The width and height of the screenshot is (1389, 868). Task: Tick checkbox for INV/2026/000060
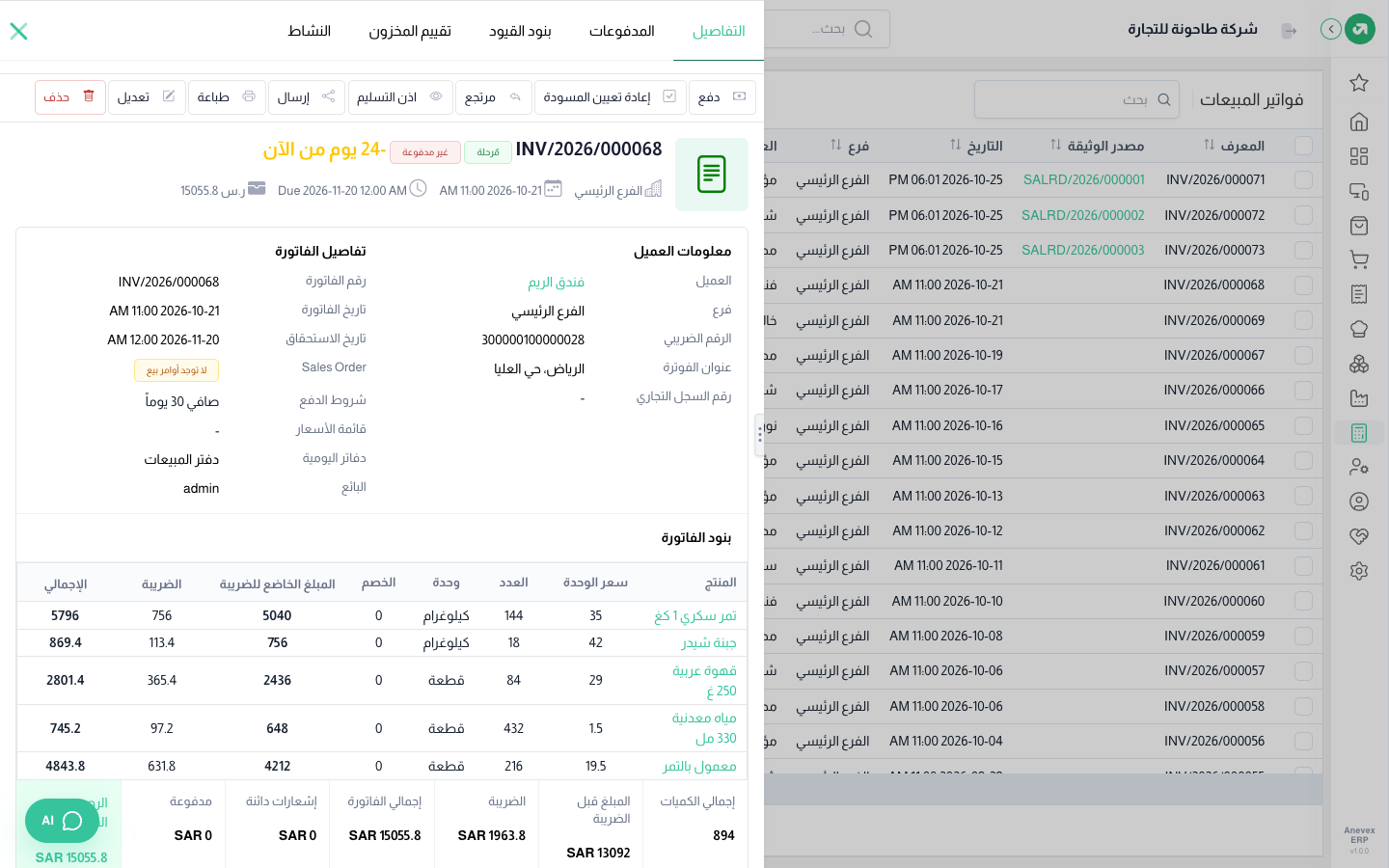pyautogui.click(x=1304, y=601)
